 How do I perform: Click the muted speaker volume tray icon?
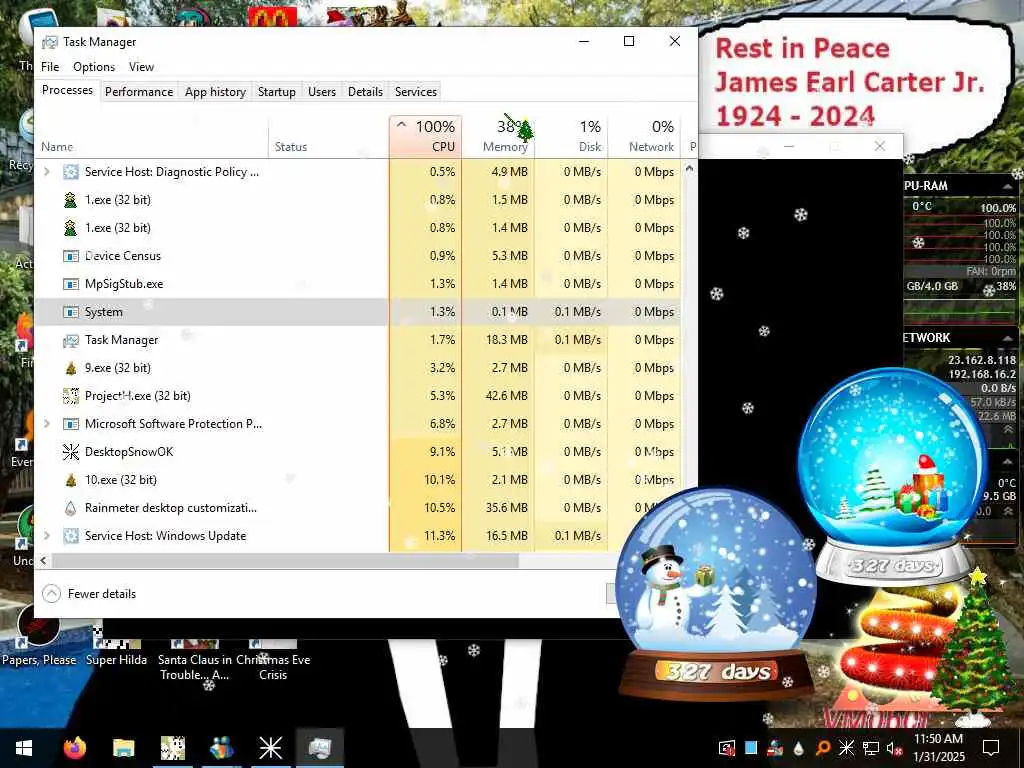click(894, 748)
